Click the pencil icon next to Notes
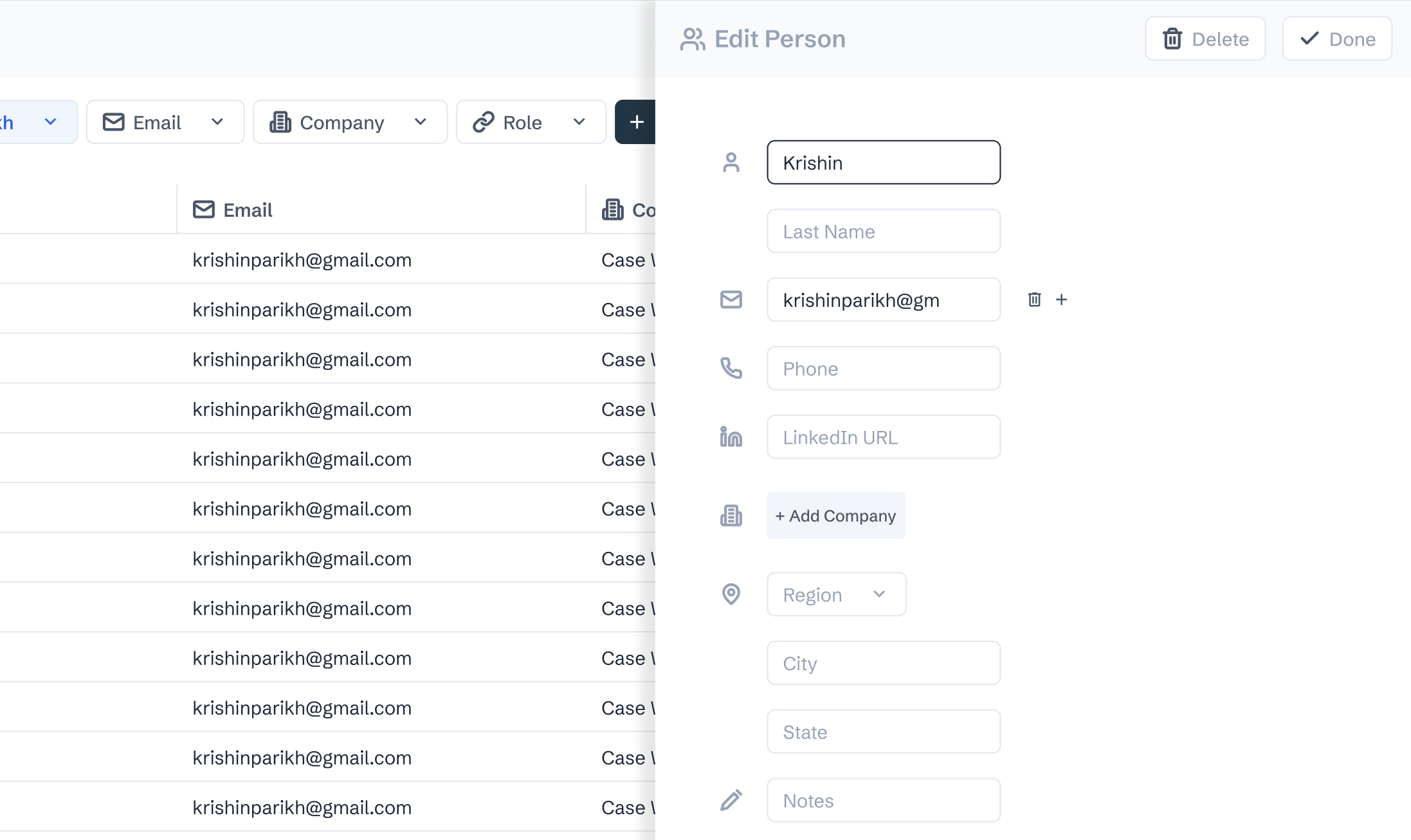The height and width of the screenshot is (840, 1411). (x=731, y=801)
